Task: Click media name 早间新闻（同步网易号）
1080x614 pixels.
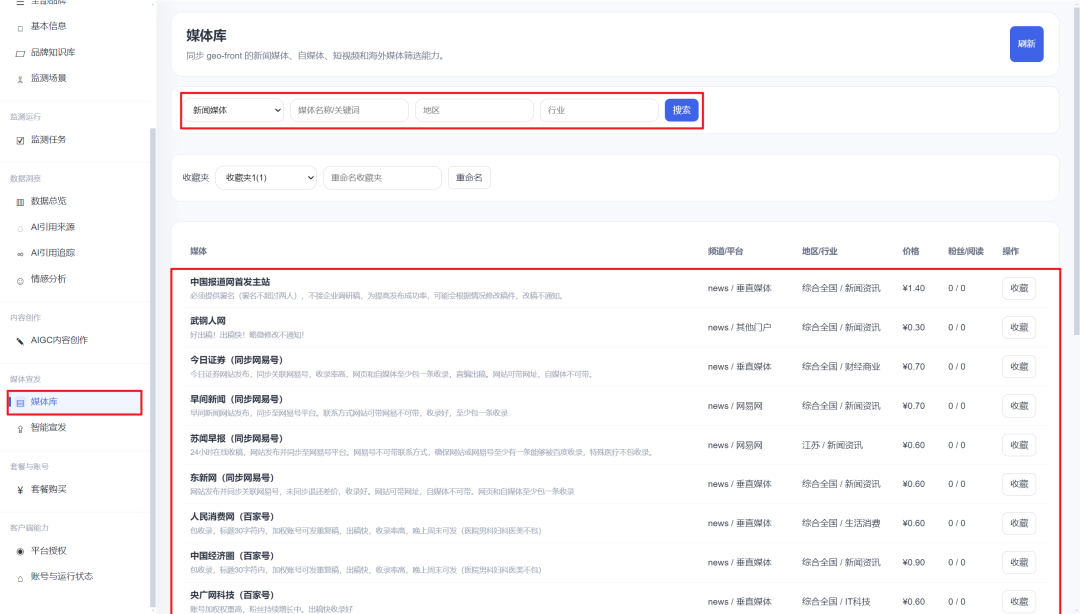Action: (x=236, y=399)
